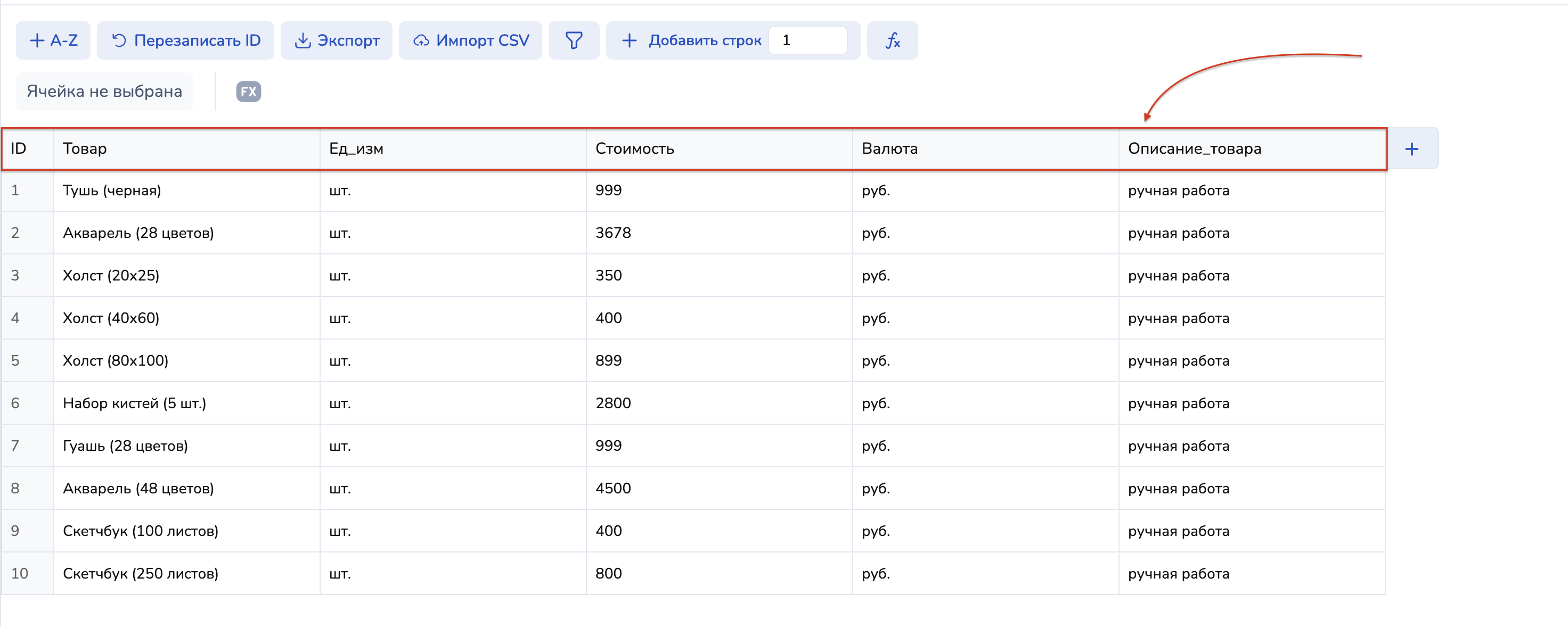Click the Ед_изм column header

452,148
